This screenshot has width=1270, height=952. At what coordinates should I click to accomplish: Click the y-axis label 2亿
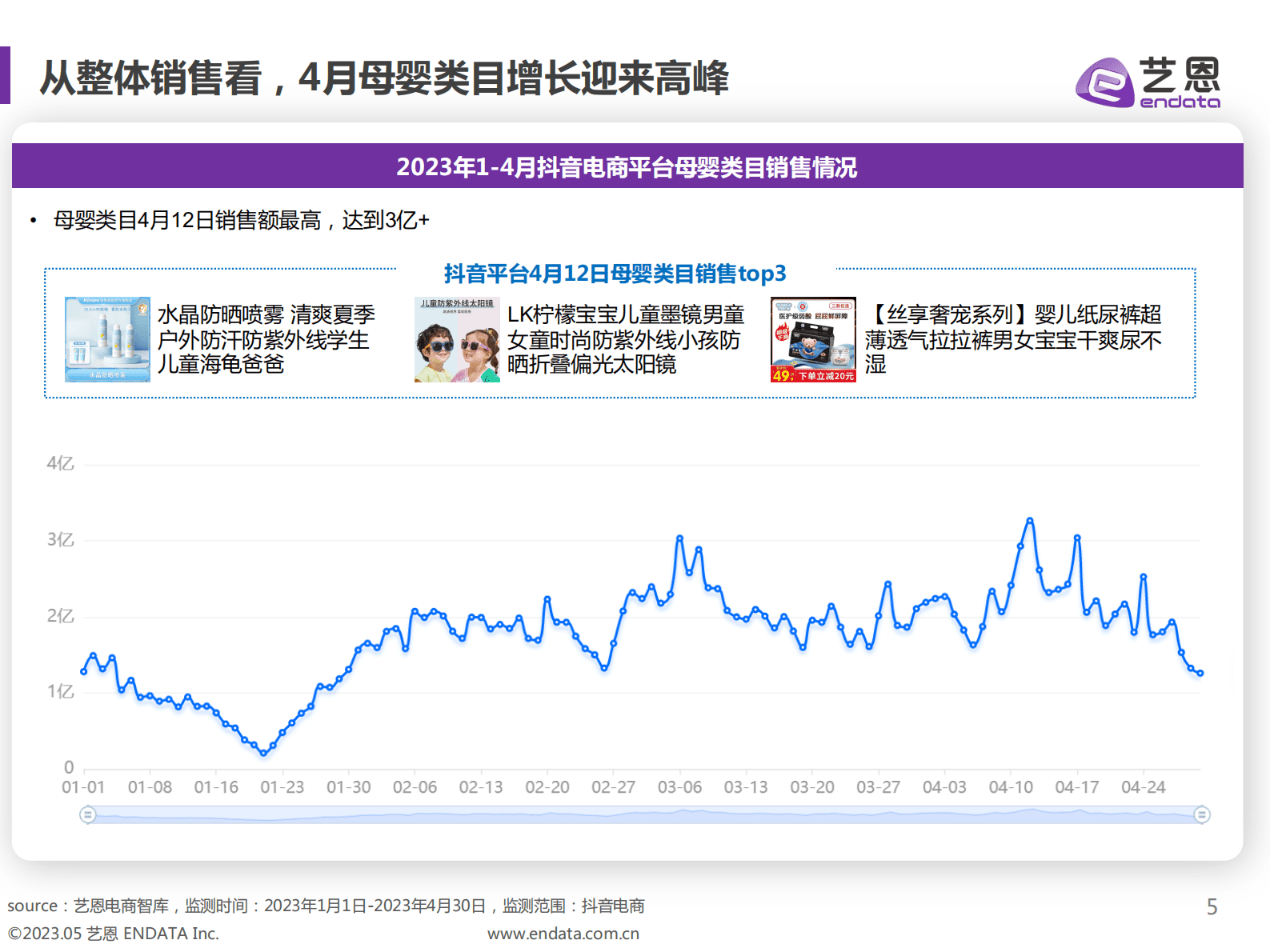coord(61,616)
